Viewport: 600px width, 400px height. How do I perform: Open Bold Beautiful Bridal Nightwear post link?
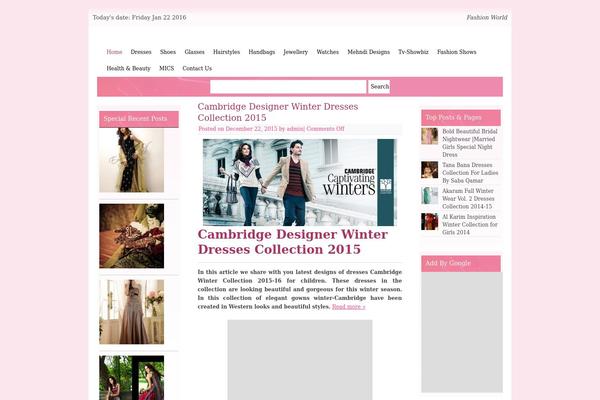coord(470,143)
